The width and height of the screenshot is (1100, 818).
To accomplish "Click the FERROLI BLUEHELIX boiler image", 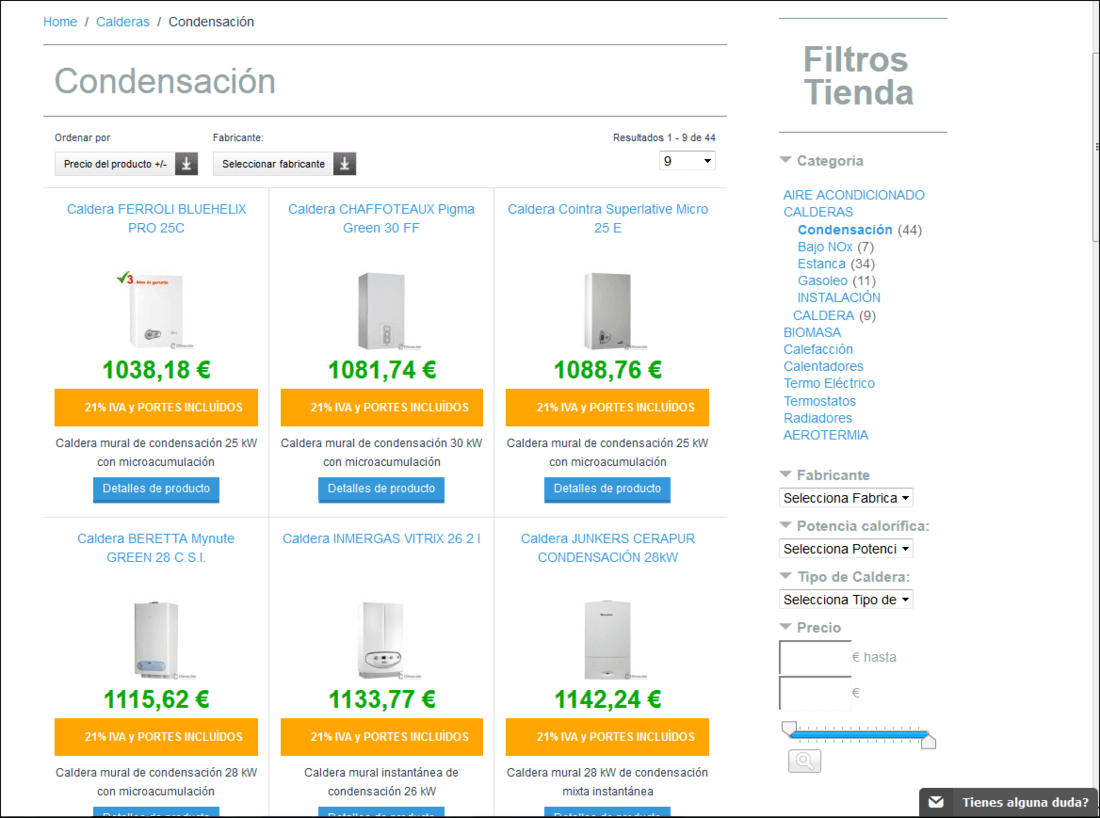I will click(156, 310).
